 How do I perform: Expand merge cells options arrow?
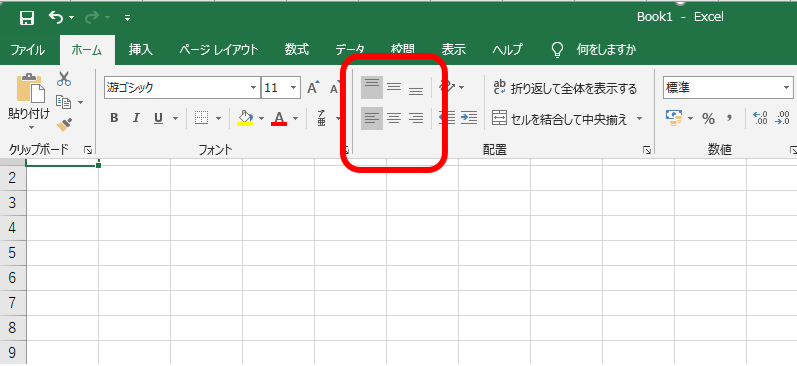click(639, 119)
